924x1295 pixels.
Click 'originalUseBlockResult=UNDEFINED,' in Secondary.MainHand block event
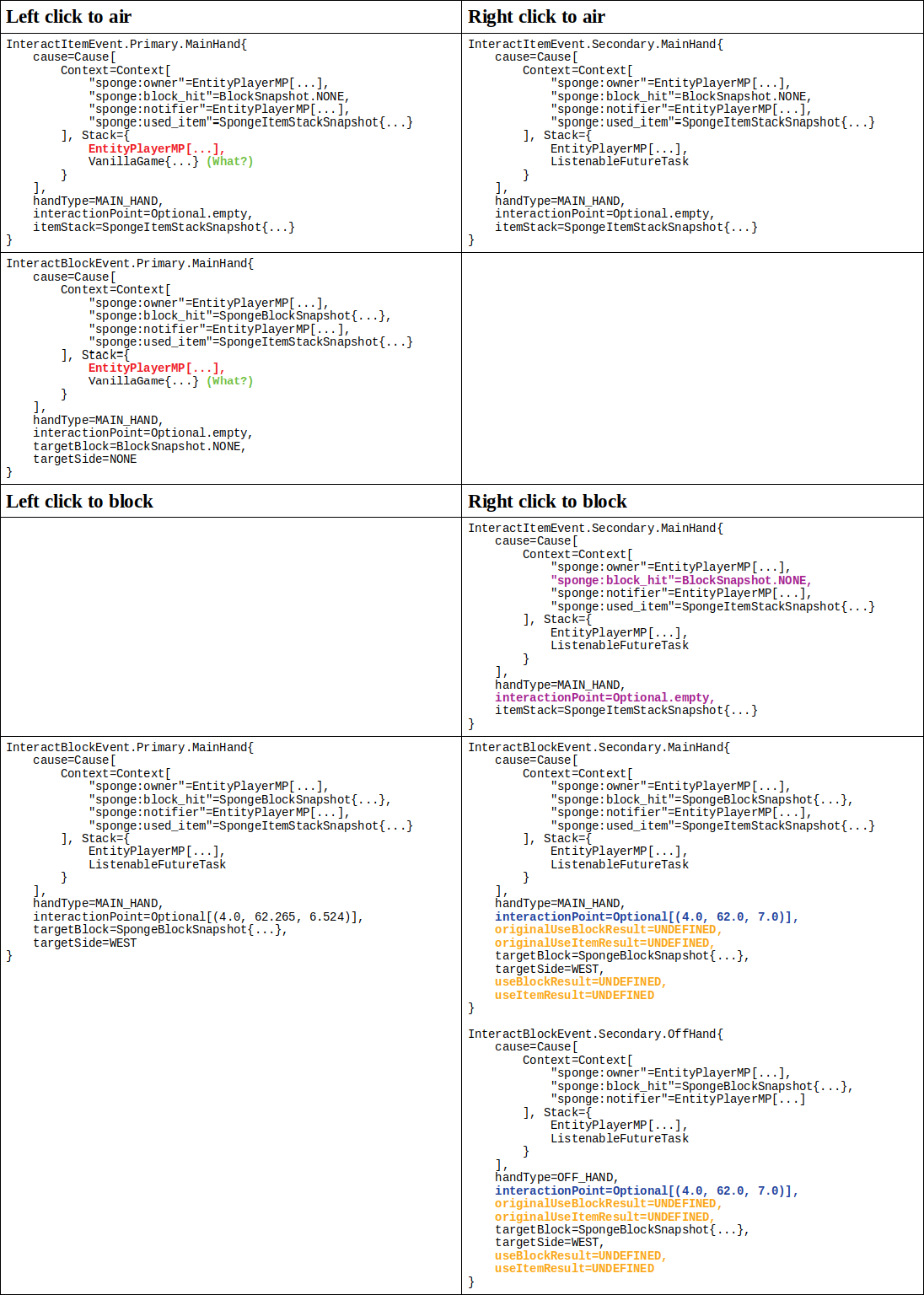[608, 929]
